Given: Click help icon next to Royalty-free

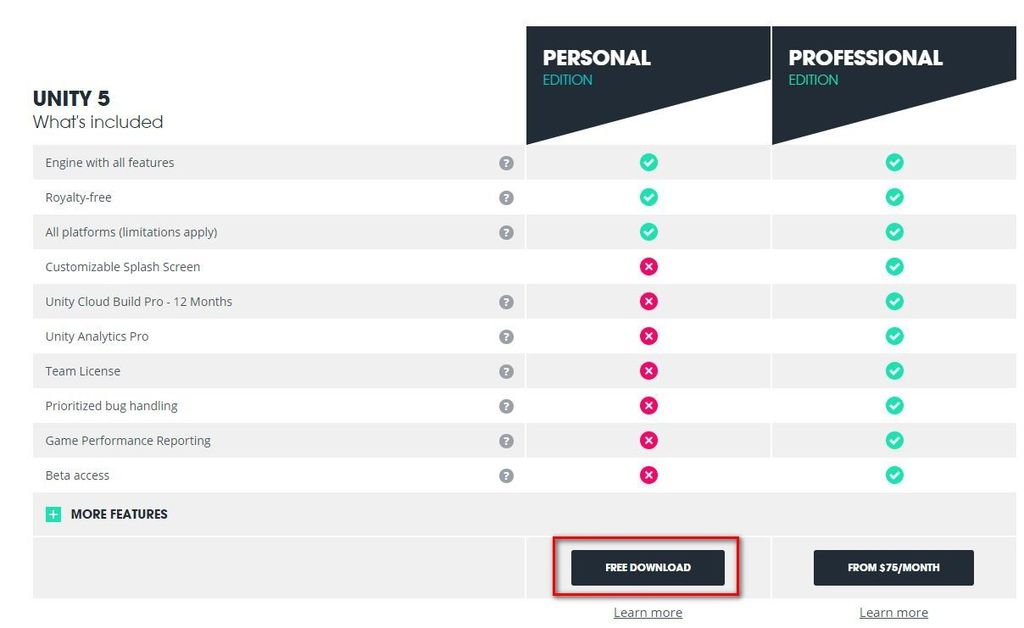Looking at the screenshot, I should tap(506, 198).
